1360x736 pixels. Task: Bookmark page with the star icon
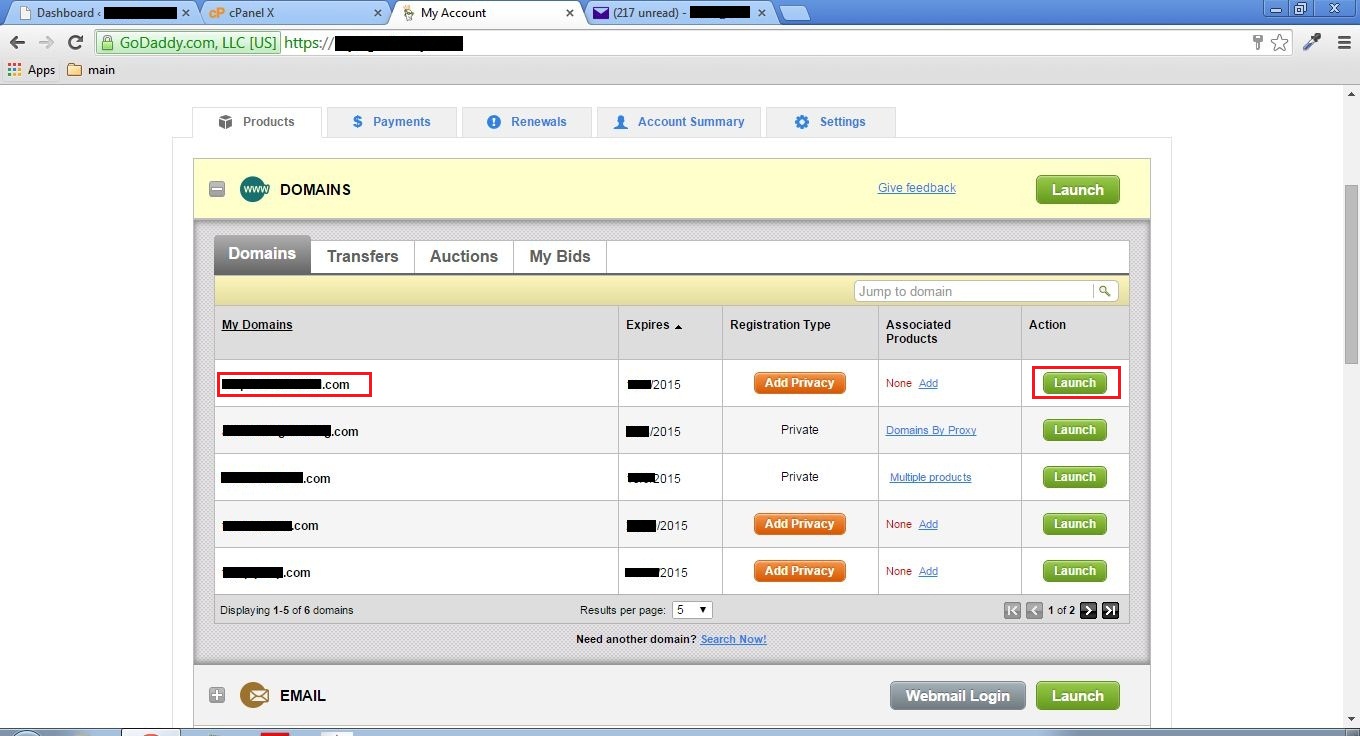coord(1280,43)
